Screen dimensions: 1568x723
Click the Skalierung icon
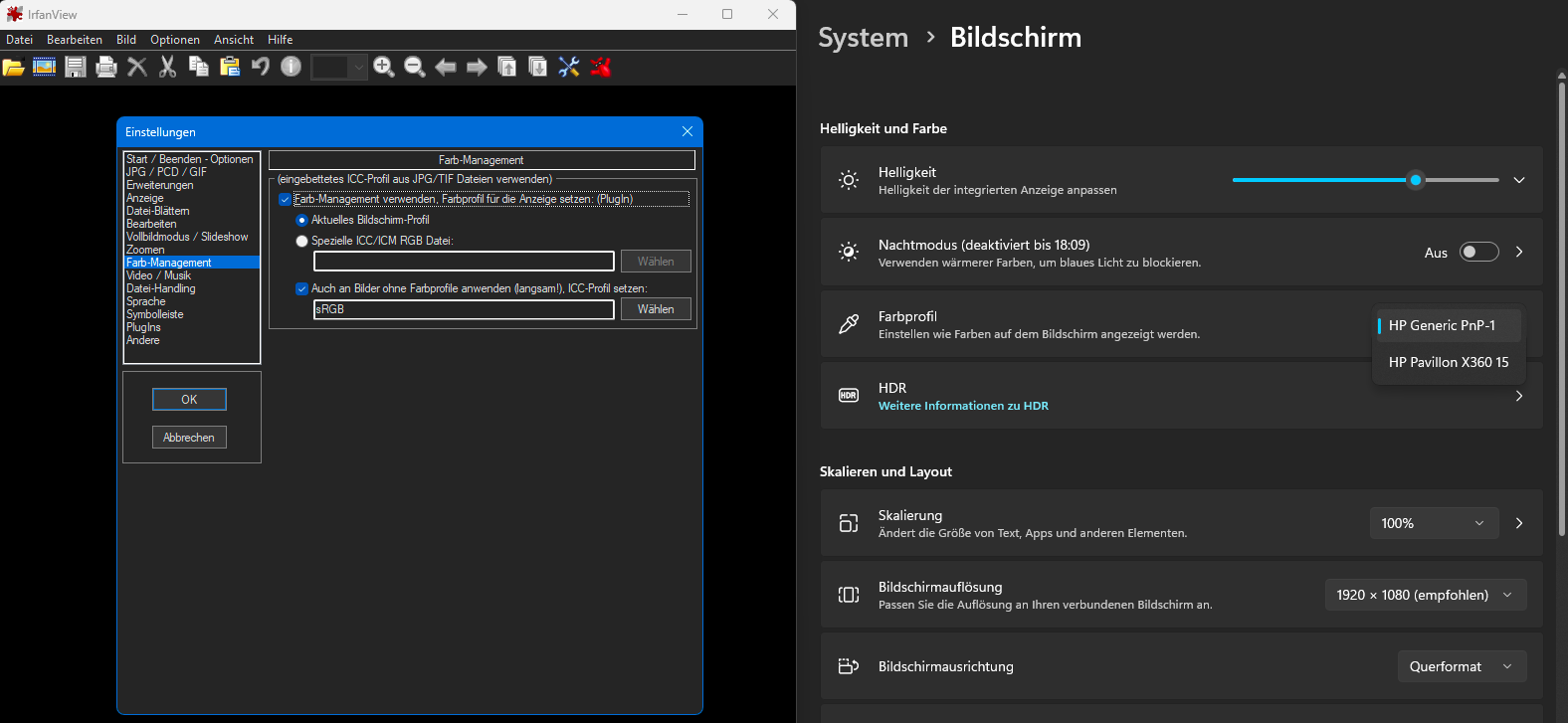(x=849, y=523)
